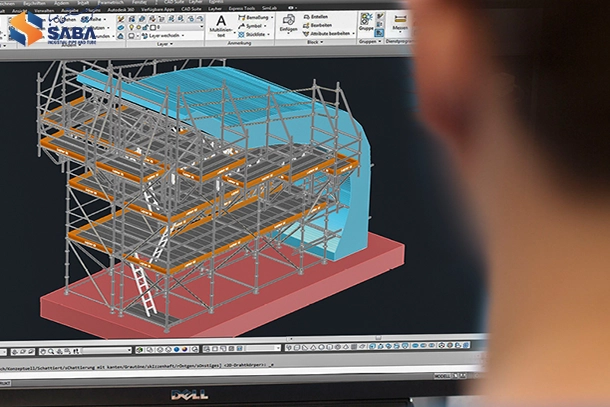This screenshot has height=407, width=610.
Task: Click the command line input field
Action: [241, 370]
